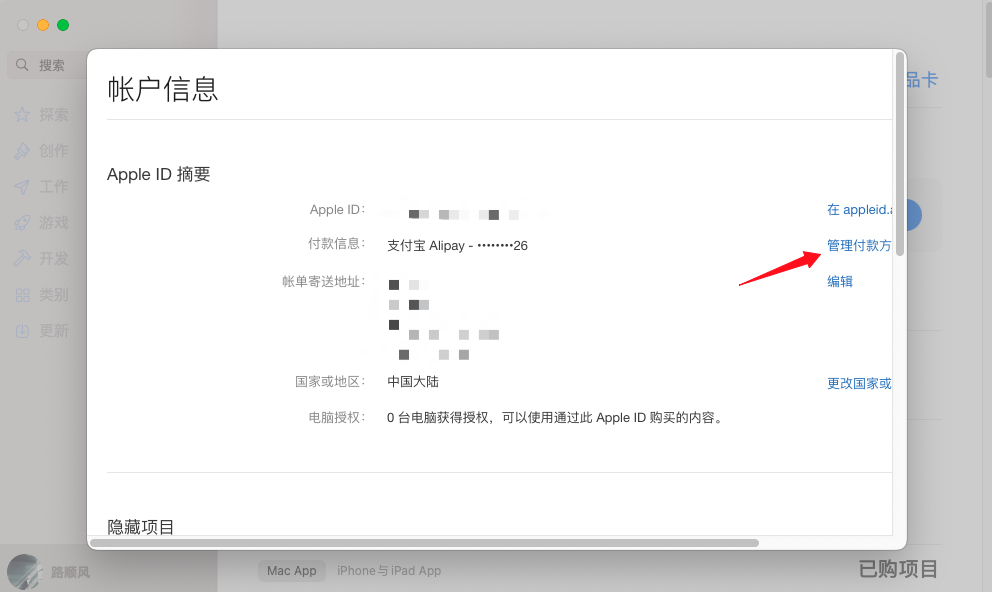Click the 更改国家或 change country link
Image resolution: width=992 pixels, height=592 pixels.
[859, 383]
